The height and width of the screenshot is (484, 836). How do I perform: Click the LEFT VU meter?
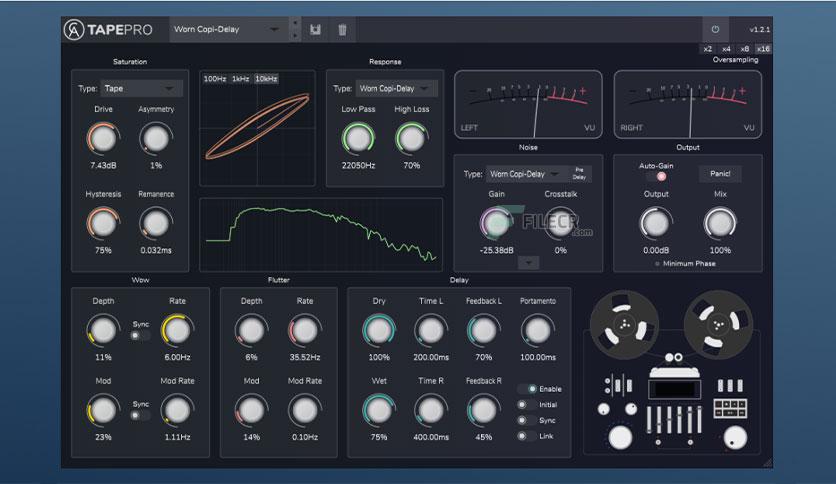528,104
